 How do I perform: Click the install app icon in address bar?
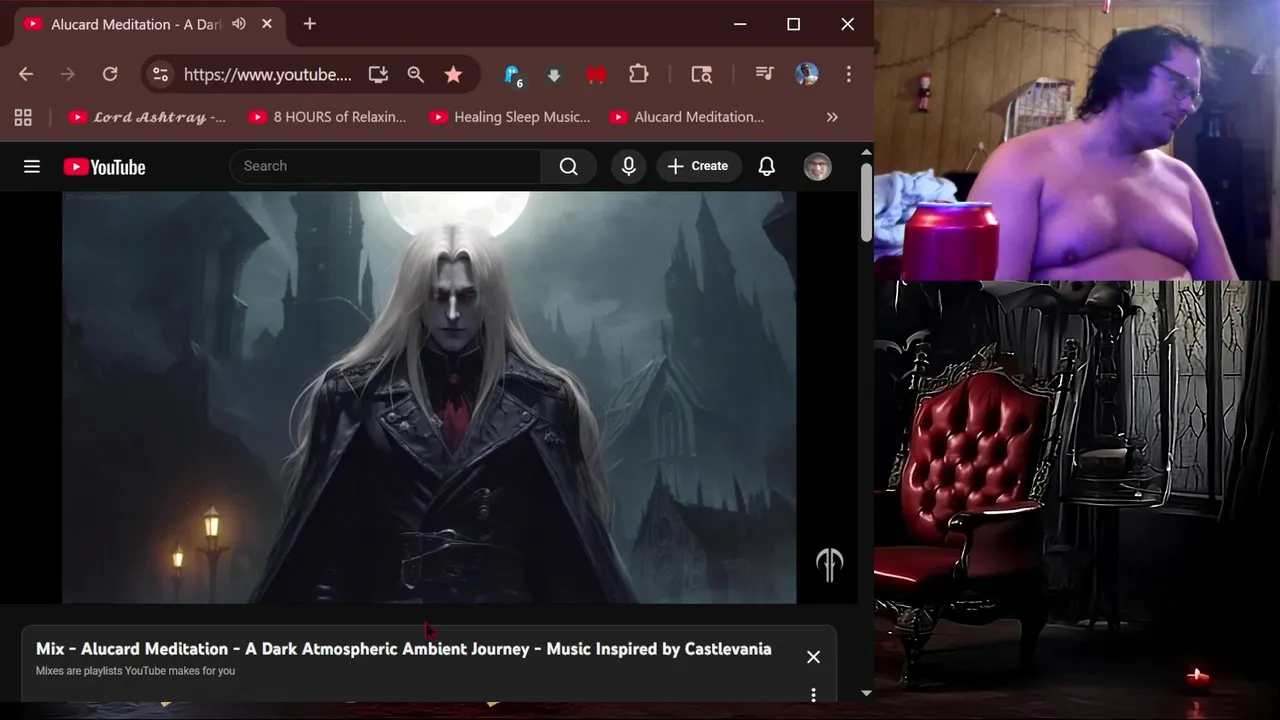click(x=378, y=74)
